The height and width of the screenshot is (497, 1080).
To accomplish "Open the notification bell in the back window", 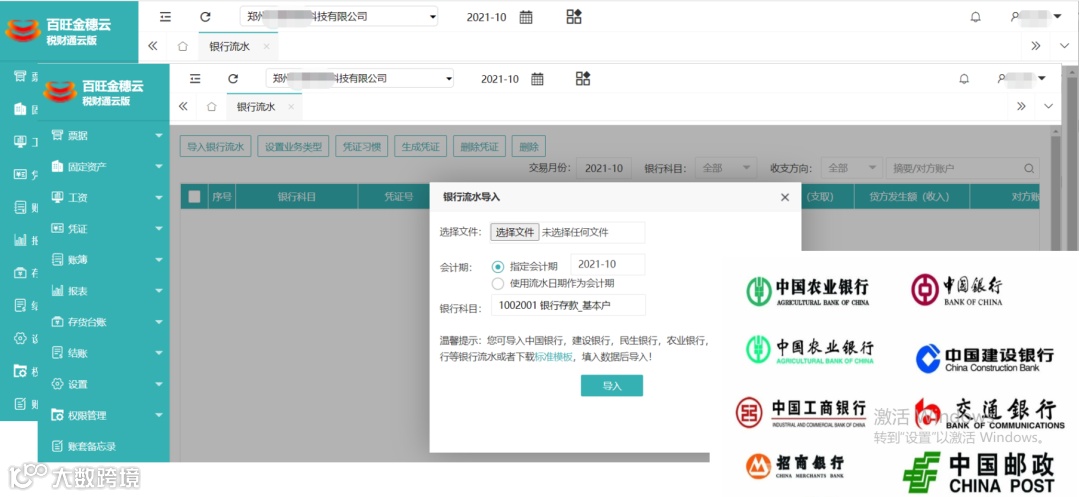I will coord(975,17).
